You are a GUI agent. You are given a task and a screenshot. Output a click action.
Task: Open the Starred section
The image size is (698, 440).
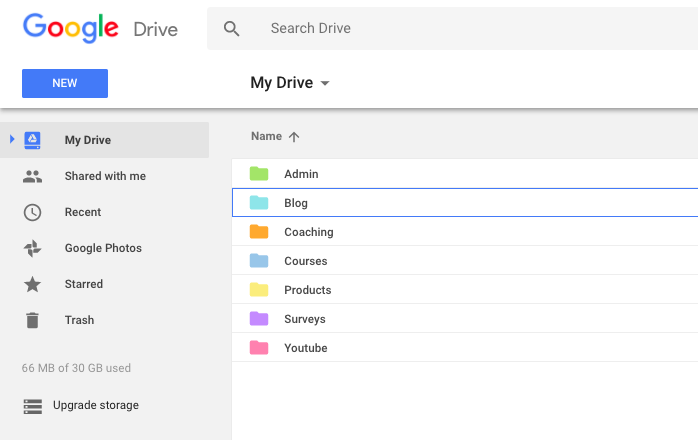tap(84, 284)
